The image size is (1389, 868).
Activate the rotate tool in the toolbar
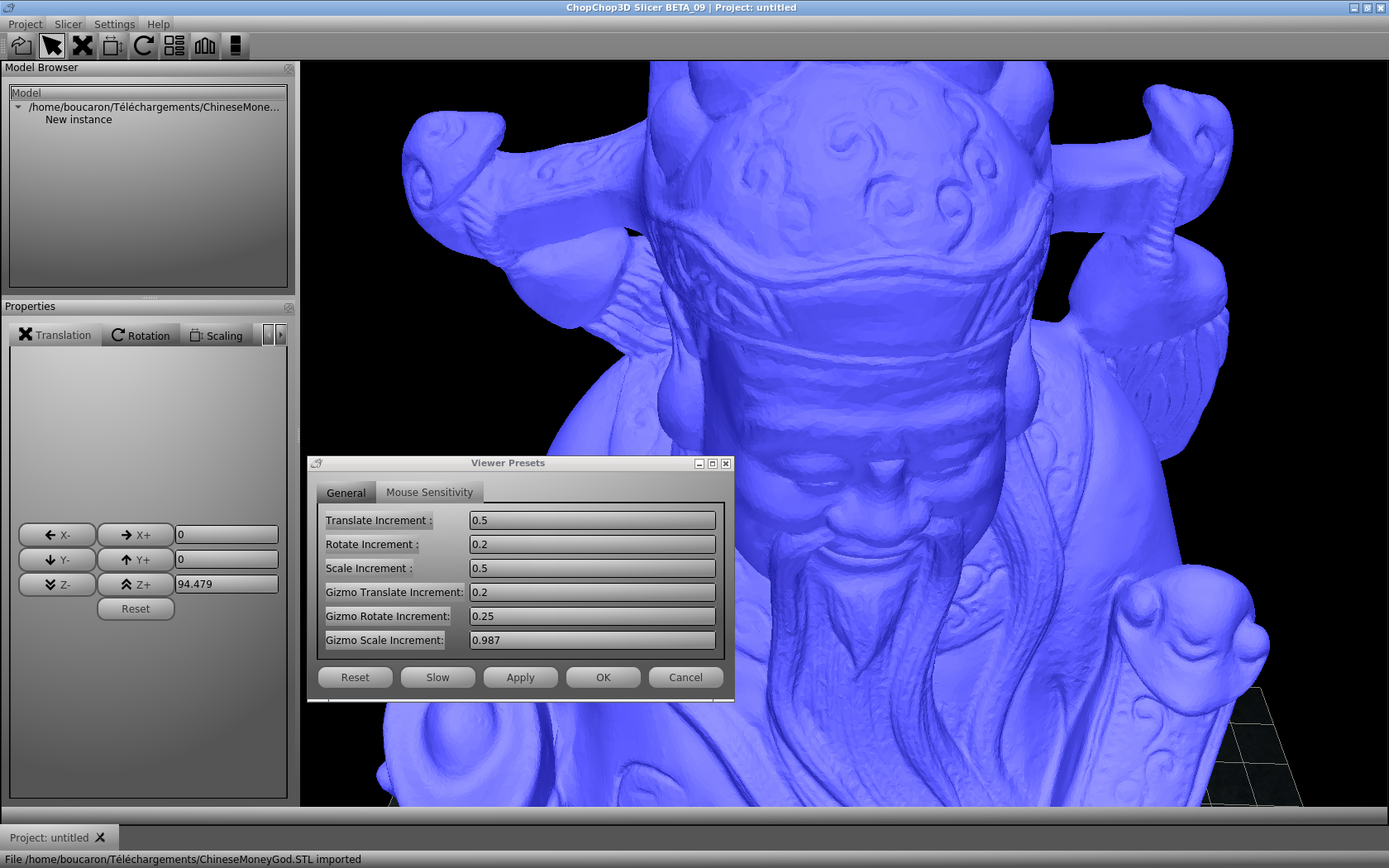pos(144,46)
